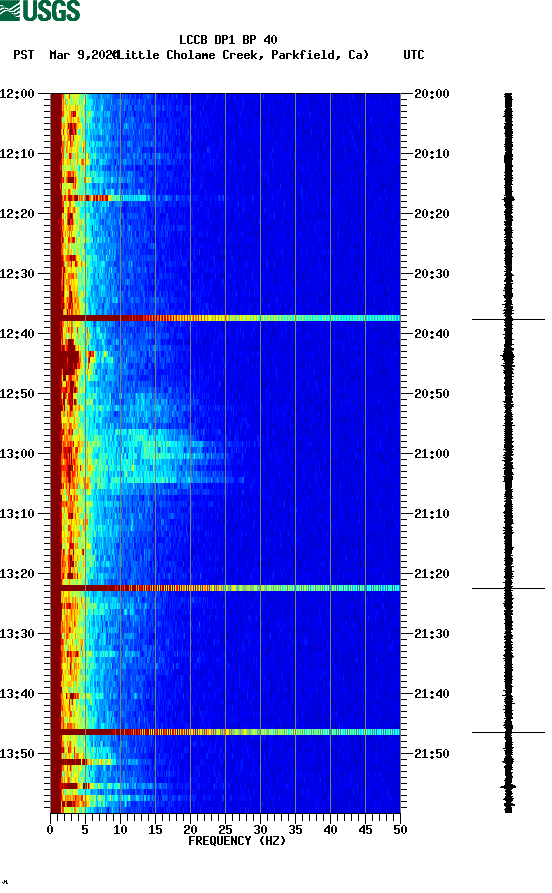The height and width of the screenshot is (893, 552).
Task: Click the '15' frequency axis label
Action: click(155, 830)
